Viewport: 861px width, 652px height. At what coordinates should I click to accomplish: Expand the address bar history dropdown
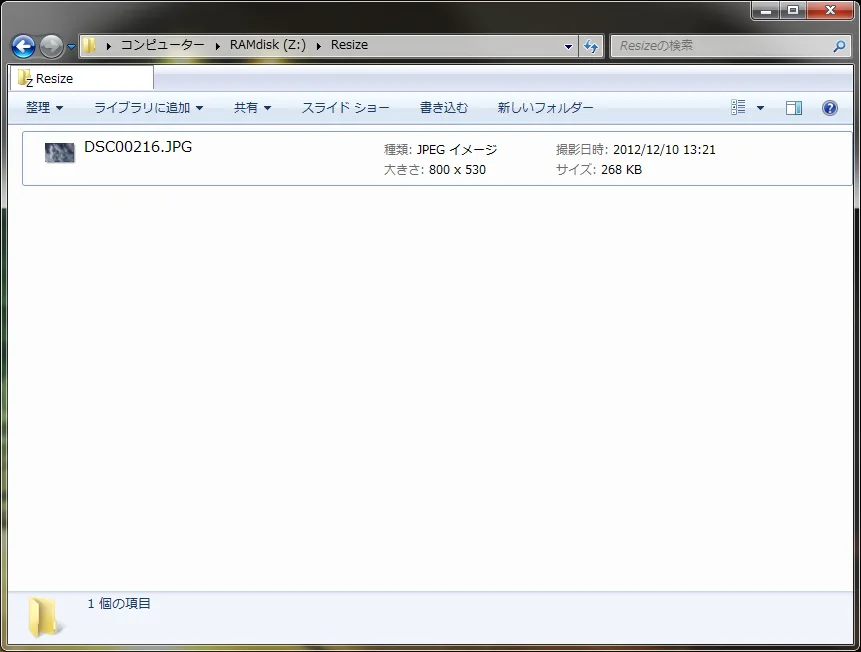[x=568, y=46]
